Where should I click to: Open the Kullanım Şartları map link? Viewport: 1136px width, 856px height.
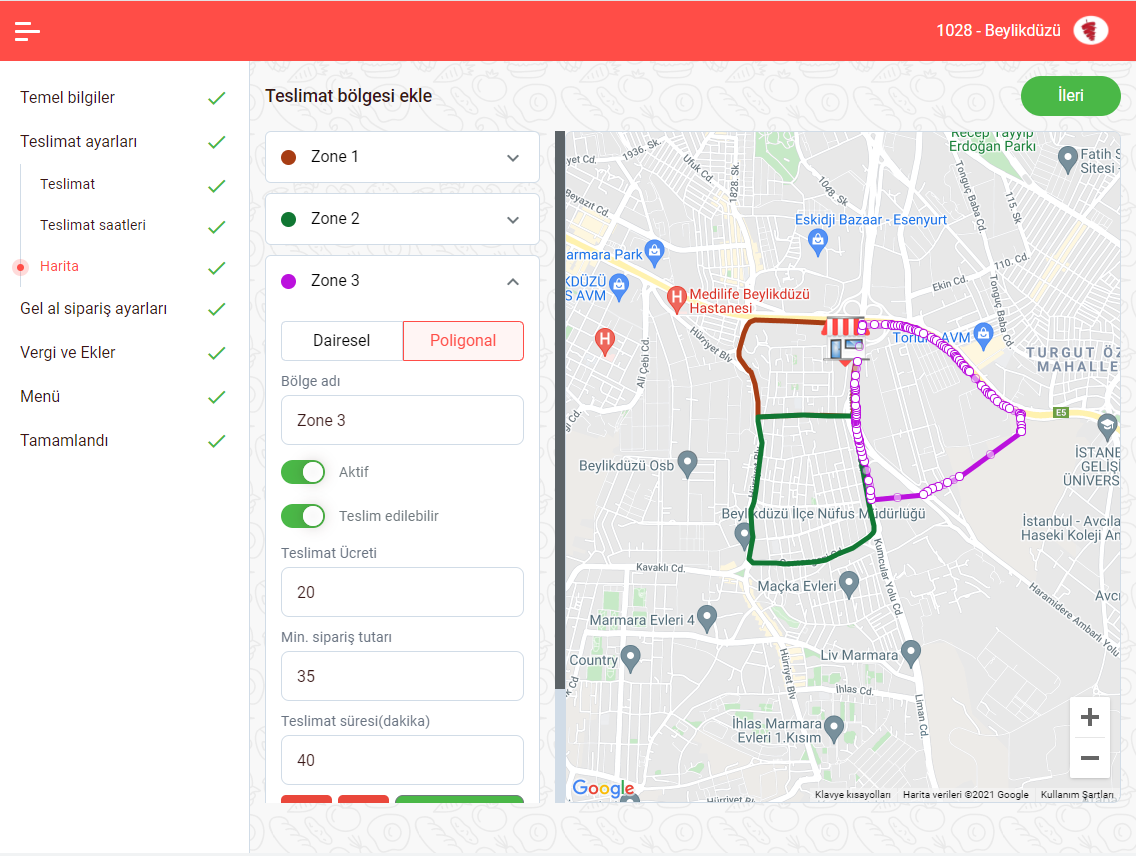[x=1077, y=795]
